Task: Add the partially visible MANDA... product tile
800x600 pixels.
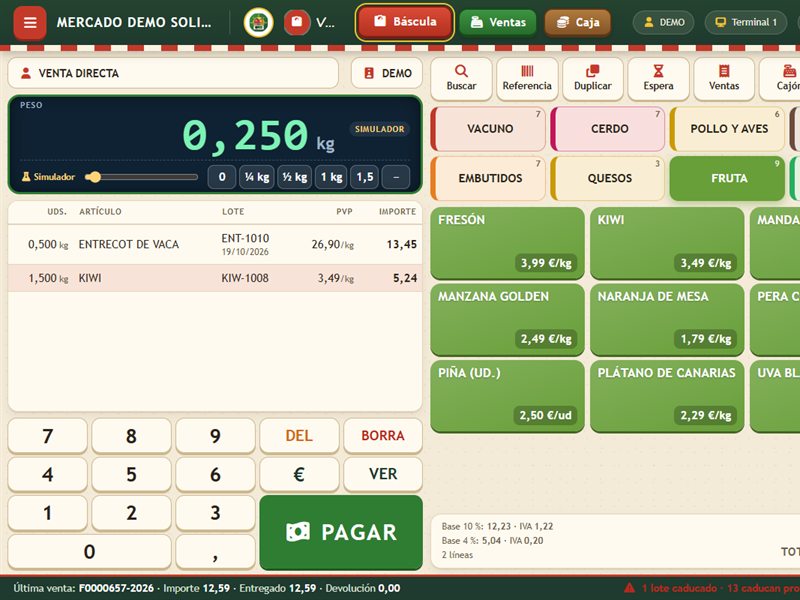Action: [775, 243]
